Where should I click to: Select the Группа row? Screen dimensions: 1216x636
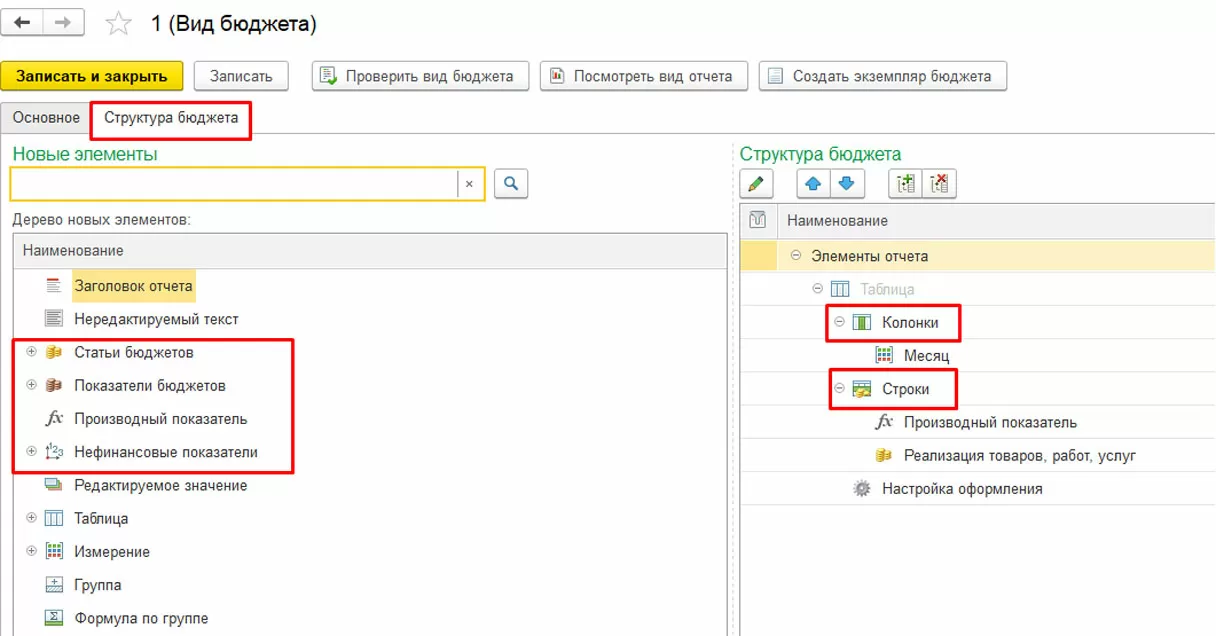click(371, 585)
